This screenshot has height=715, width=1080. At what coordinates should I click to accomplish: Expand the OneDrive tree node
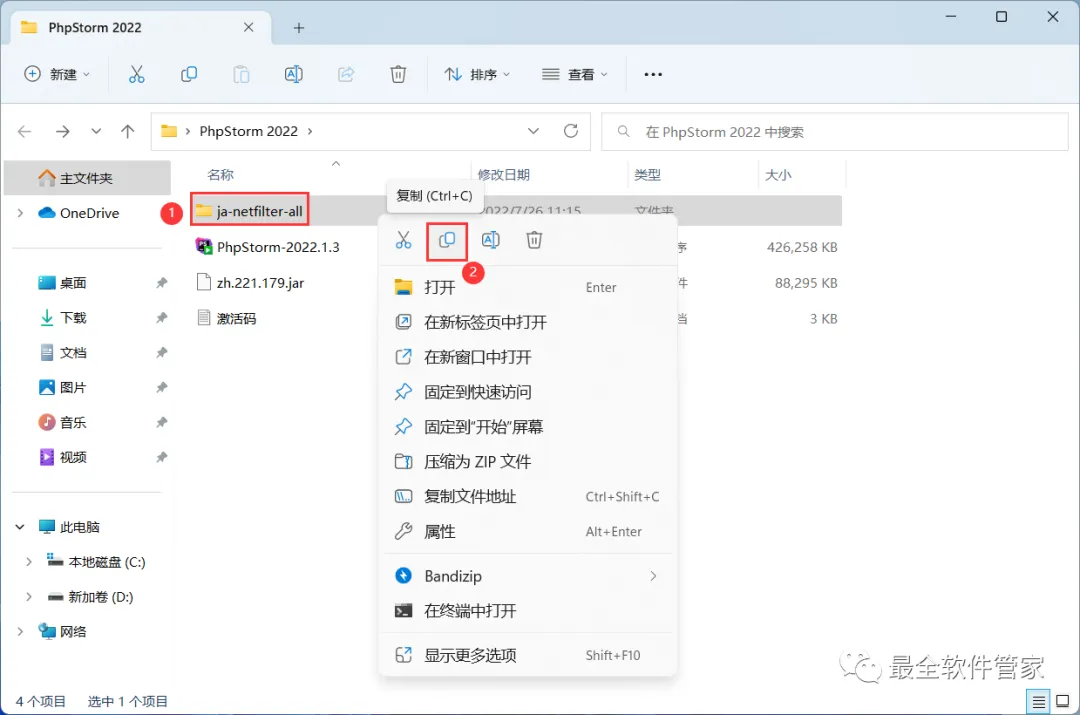point(20,214)
